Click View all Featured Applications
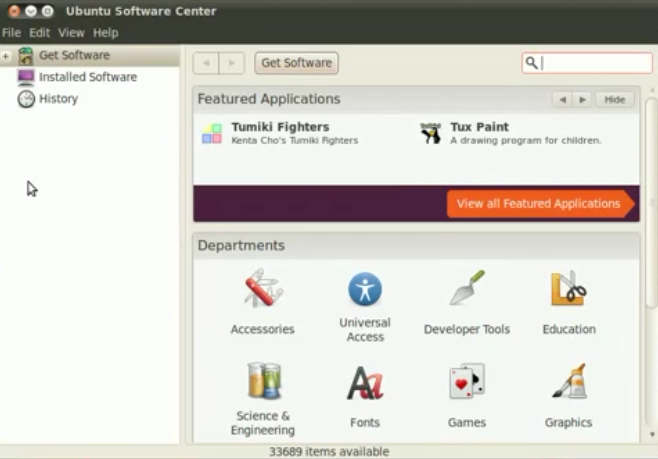The image size is (658, 459). coord(540,203)
